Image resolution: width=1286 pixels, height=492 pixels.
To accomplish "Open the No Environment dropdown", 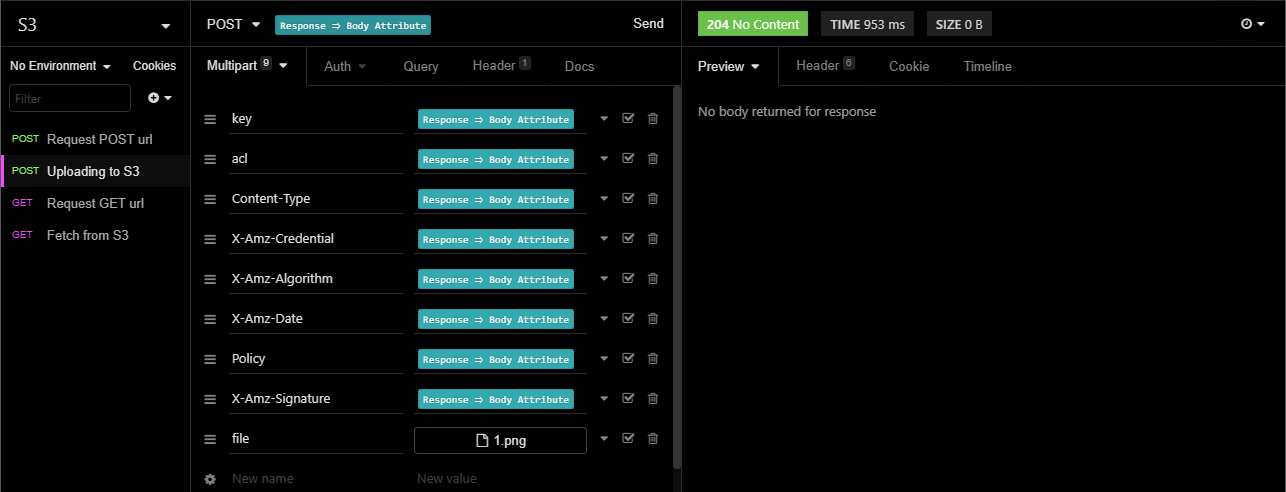I will [61, 66].
